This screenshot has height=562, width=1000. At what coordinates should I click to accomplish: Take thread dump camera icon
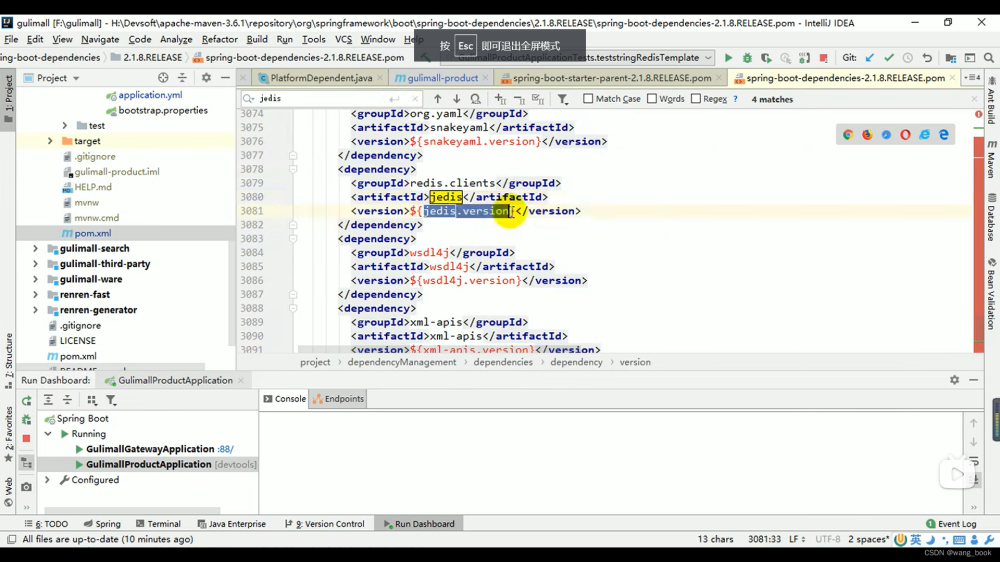pos(26,487)
